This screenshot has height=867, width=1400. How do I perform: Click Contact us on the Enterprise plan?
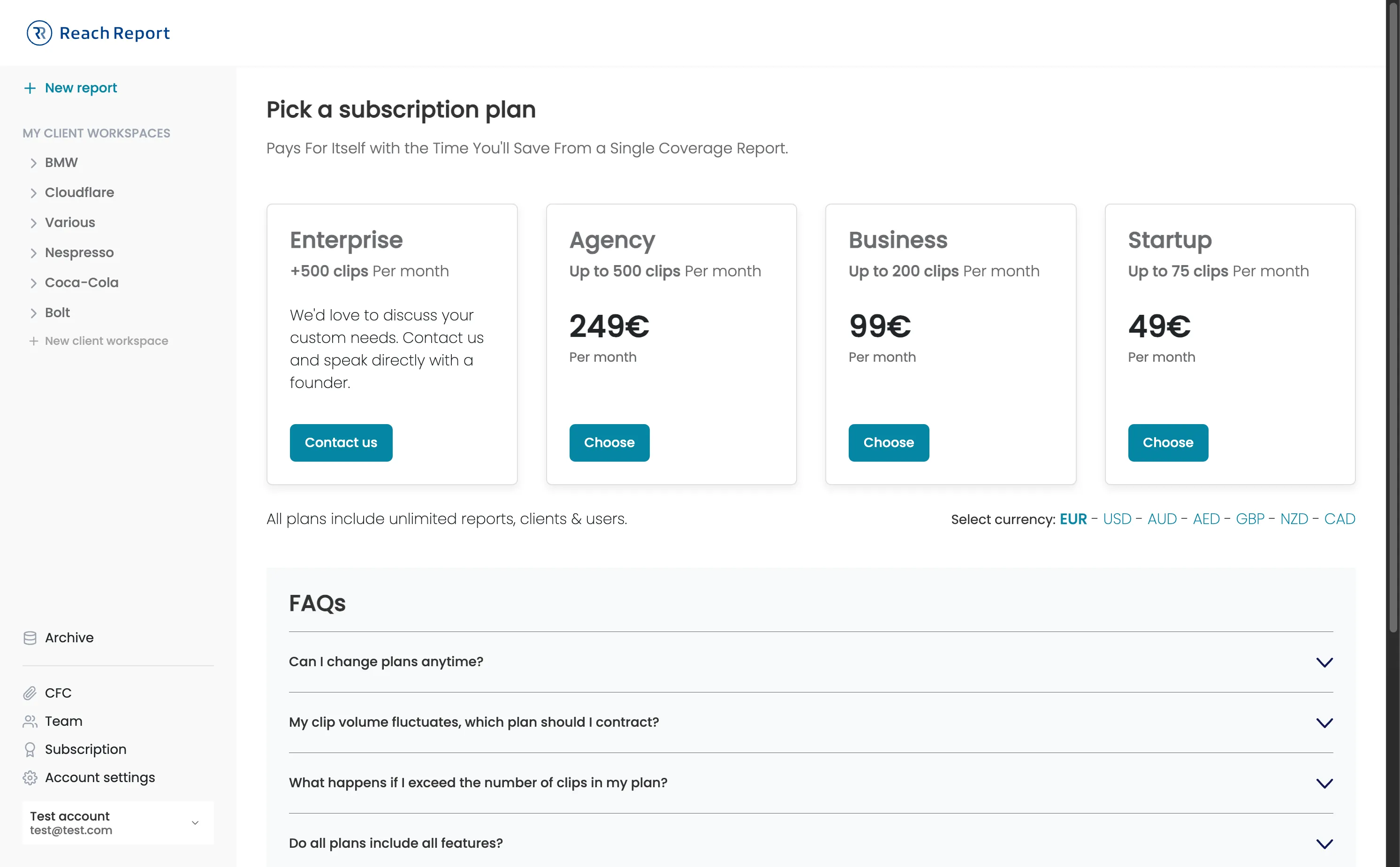[341, 442]
